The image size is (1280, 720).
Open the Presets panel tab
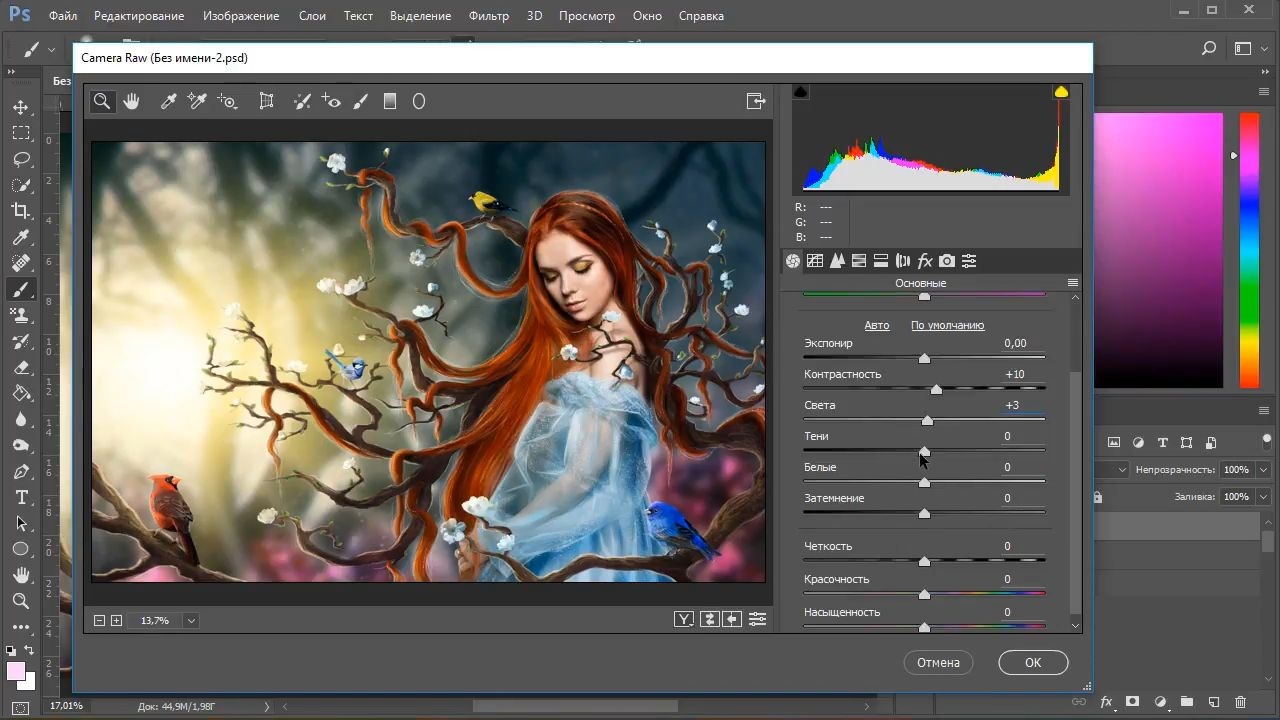click(969, 261)
